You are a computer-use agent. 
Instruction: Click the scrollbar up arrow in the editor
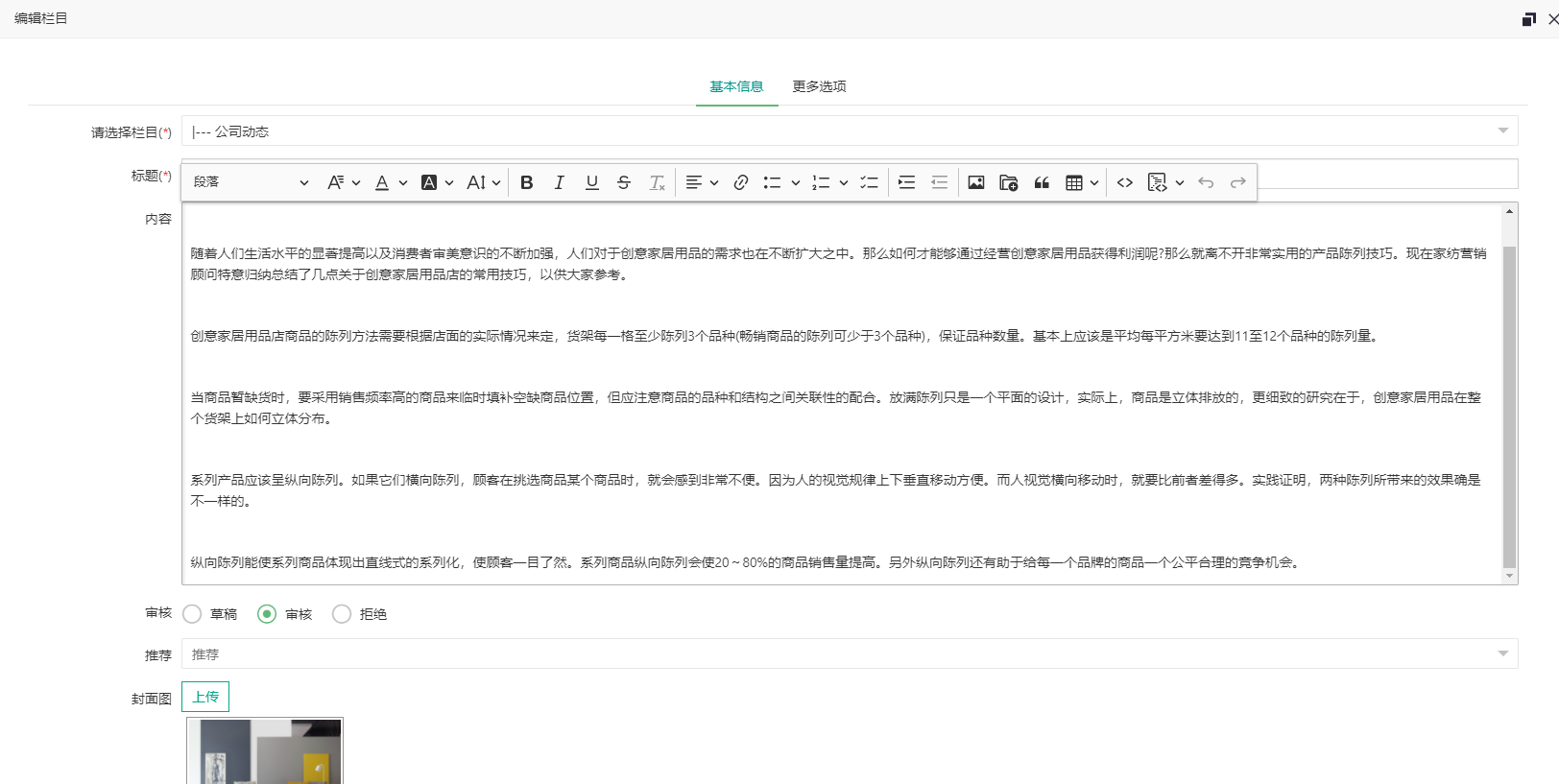(x=1509, y=210)
